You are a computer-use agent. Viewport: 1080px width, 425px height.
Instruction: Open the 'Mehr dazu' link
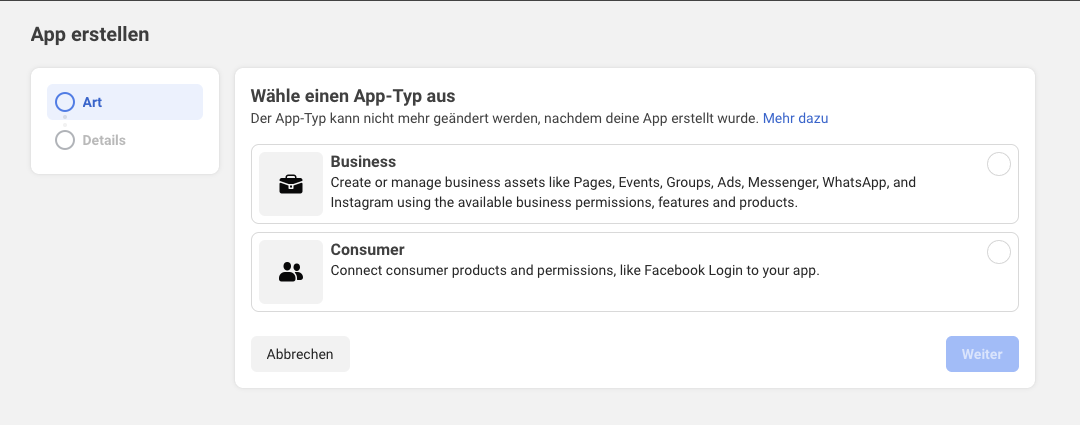click(x=795, y=118)
